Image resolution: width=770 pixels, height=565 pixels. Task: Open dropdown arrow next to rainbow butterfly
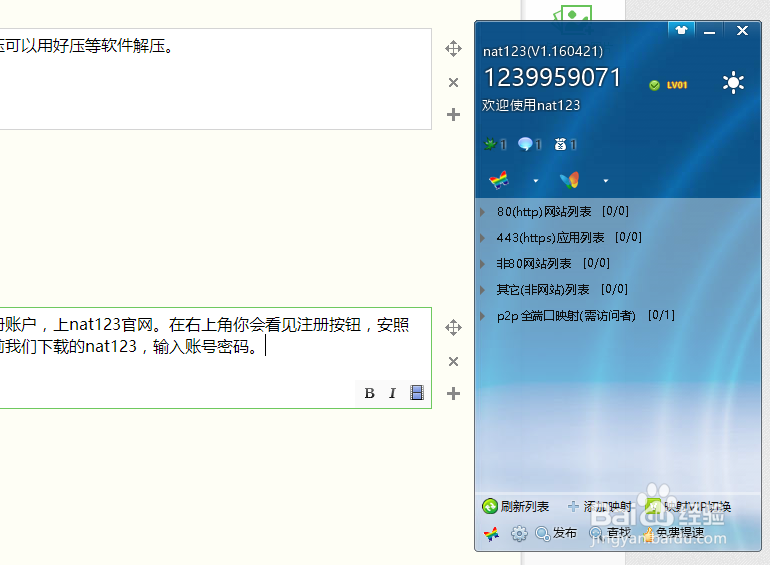(536, 181)
